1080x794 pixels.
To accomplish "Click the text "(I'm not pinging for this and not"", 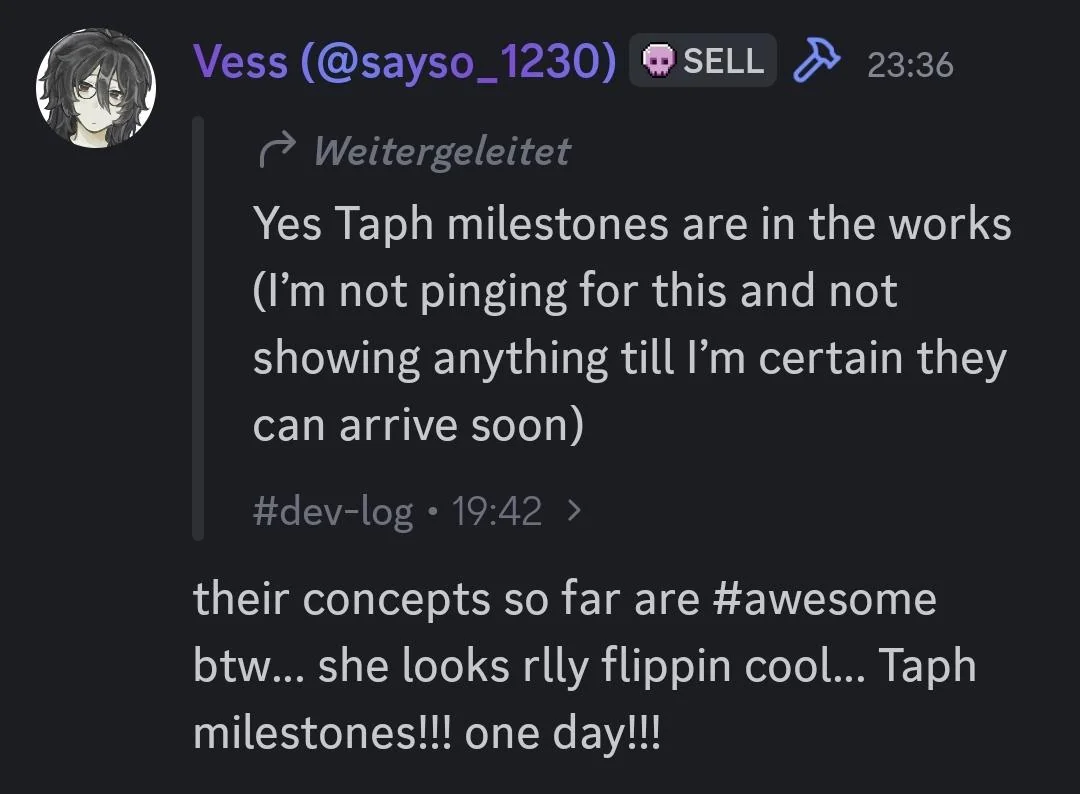I will 575,291.
